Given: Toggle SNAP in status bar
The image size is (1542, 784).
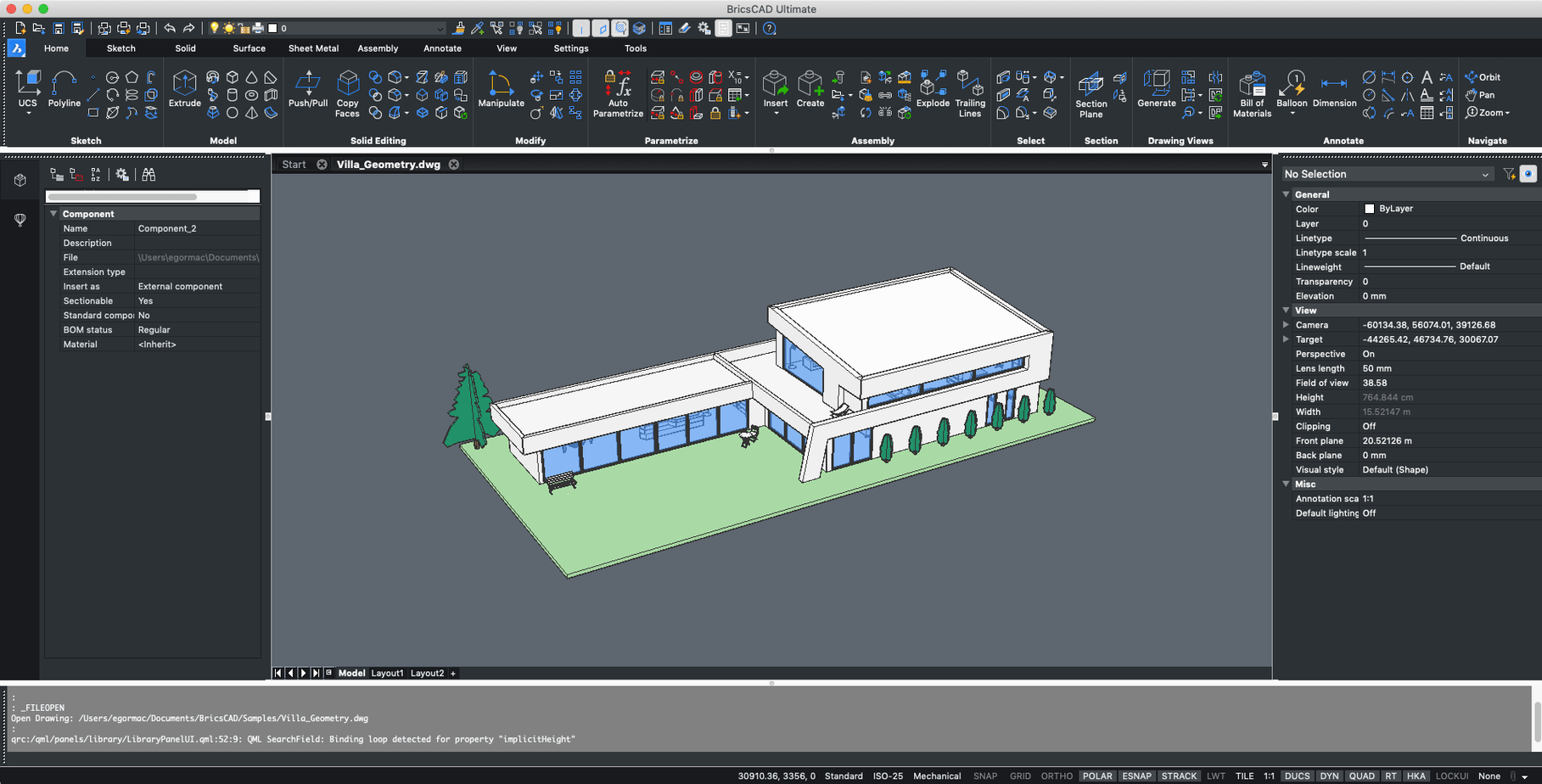Looking at the screenshot, I should tap(985, 776).
